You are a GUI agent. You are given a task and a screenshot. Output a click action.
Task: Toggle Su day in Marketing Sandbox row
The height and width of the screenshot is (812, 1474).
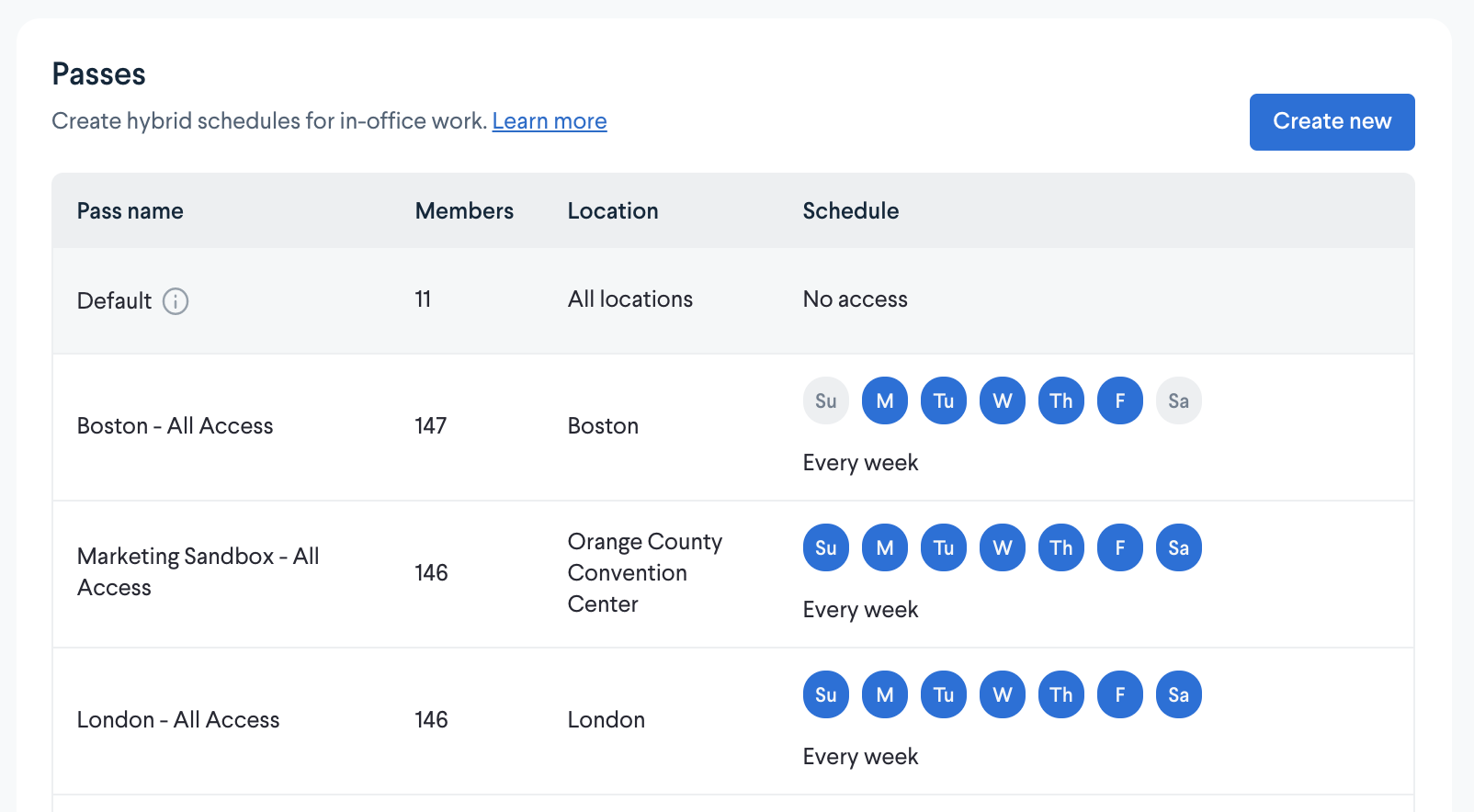(x=826, y=547)
